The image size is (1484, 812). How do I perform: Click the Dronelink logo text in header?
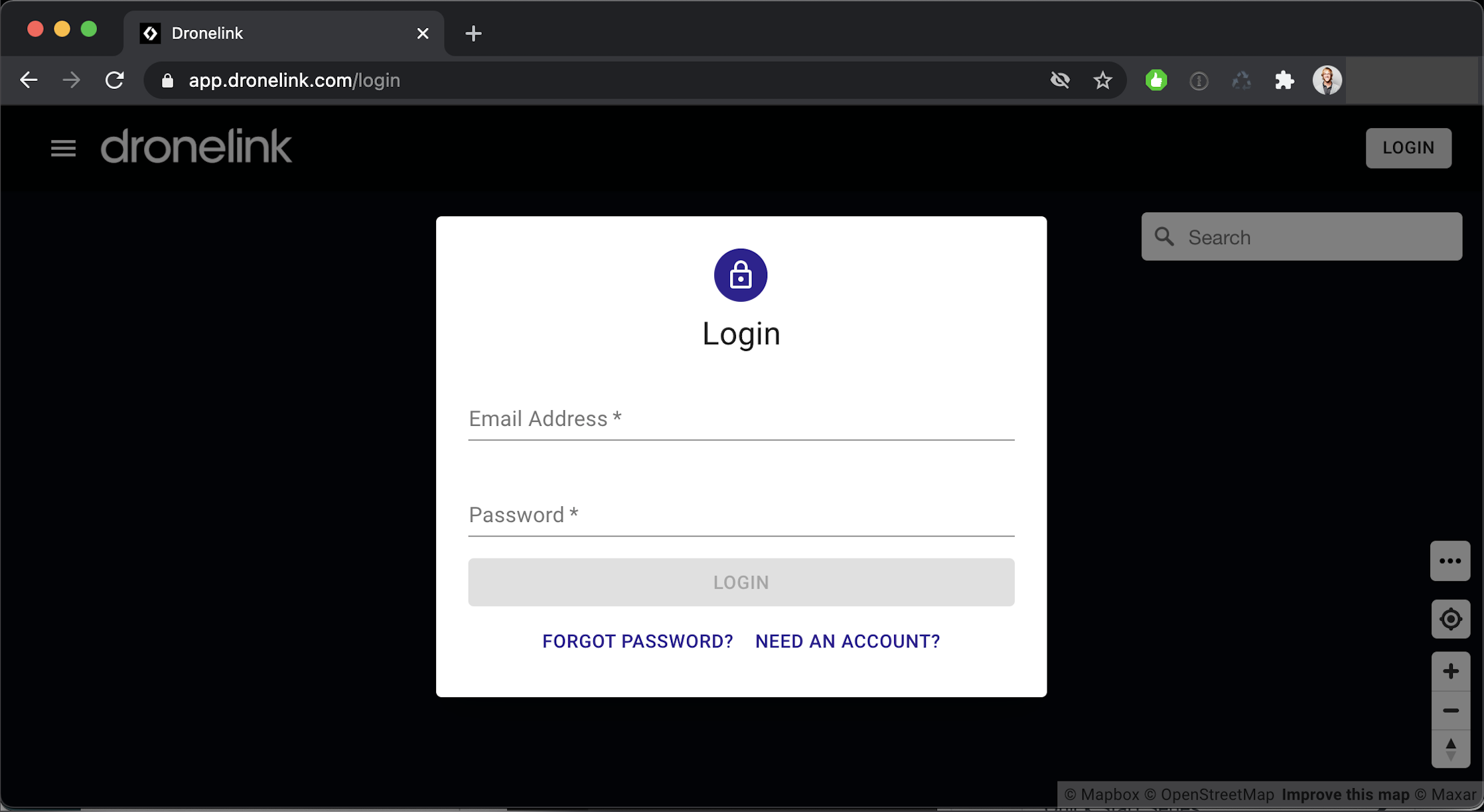pos(196,146)
